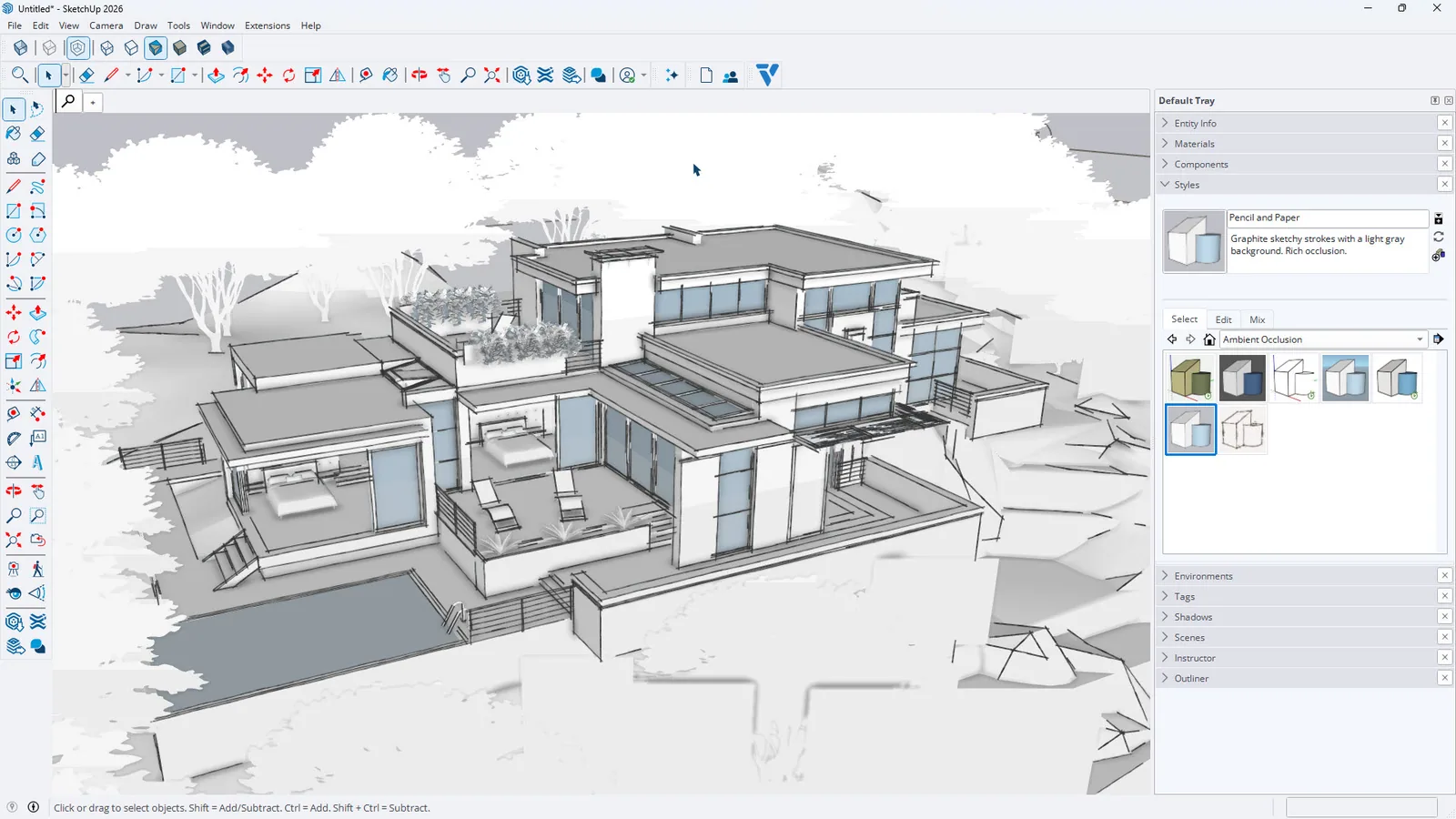Activate the Push/Pull tool in top toolbar
Screen dimensions: 1456x819
pyautogui.click(x=216, y=76)
